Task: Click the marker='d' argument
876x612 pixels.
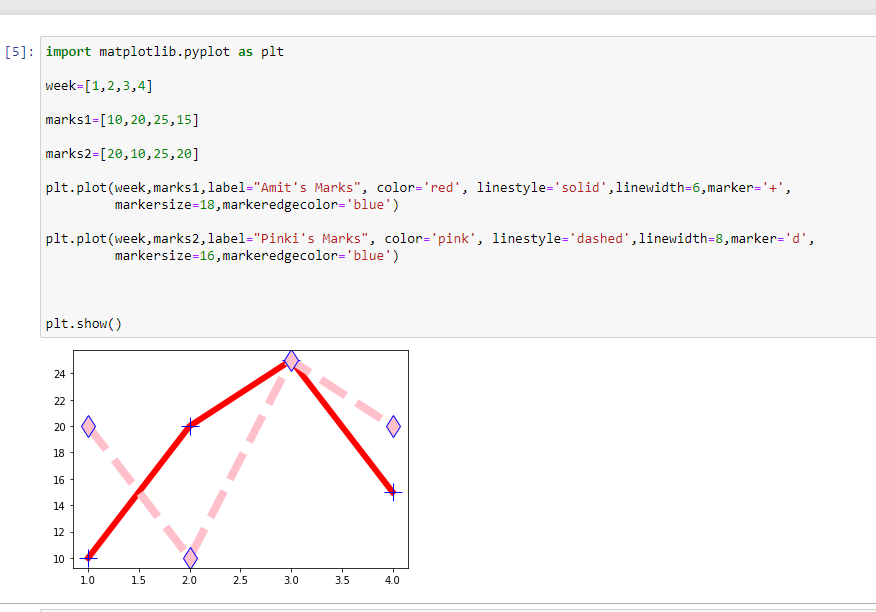Action: pos(769,239)
